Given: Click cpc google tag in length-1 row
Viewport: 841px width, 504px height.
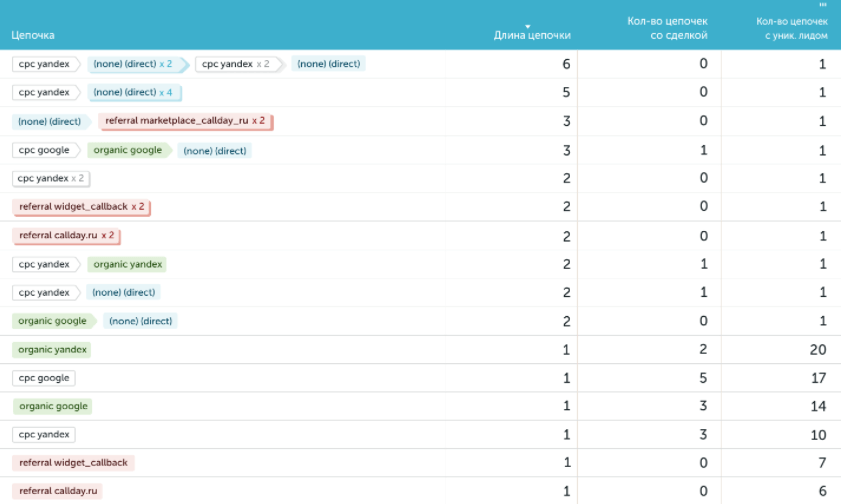Looking at the screenshot, I should click(x=44, y=379).
